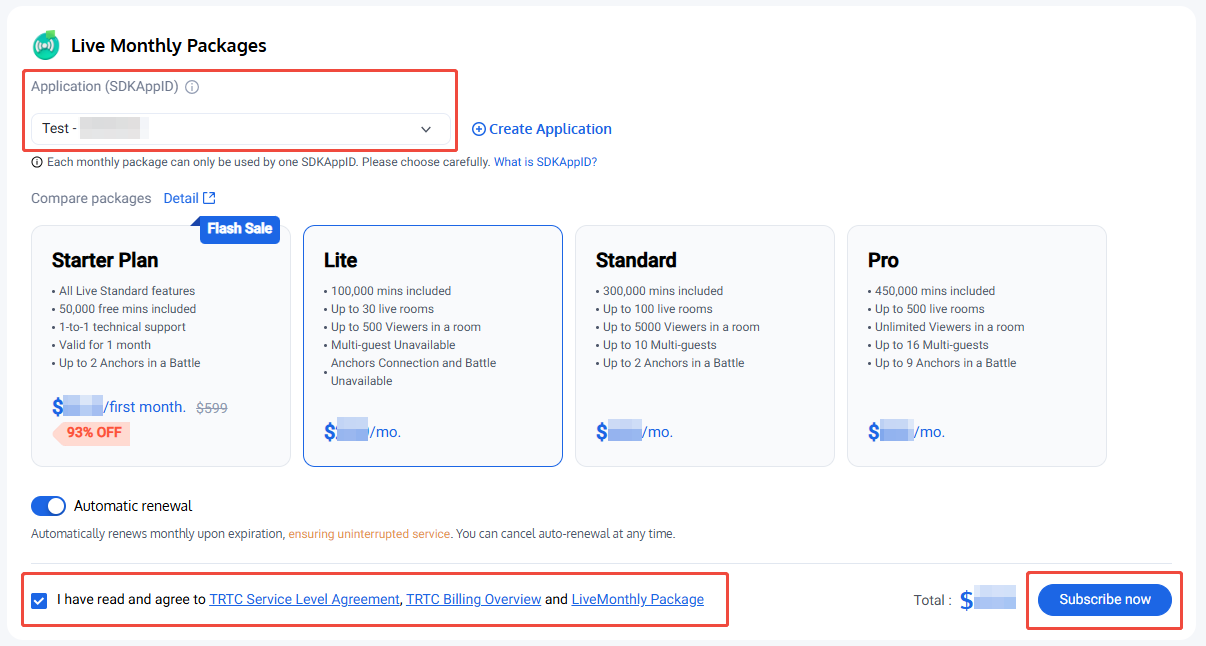Image resolution: width=1206 pixels, height=646 pixels.
Task: Open the Application SDKAppID dropdown
Action: (240, 129)
